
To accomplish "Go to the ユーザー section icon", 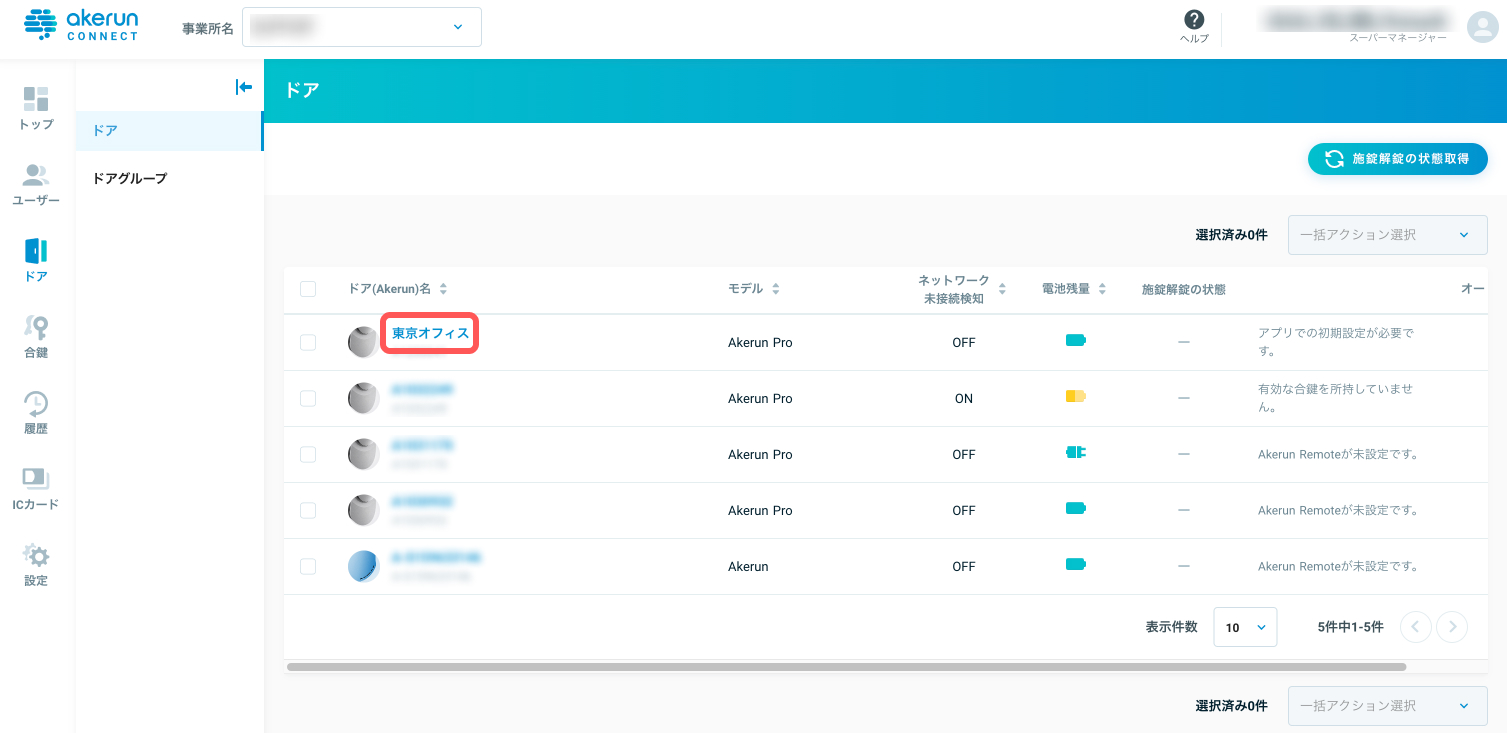I will pyautogui.click(x=36, y=175).
